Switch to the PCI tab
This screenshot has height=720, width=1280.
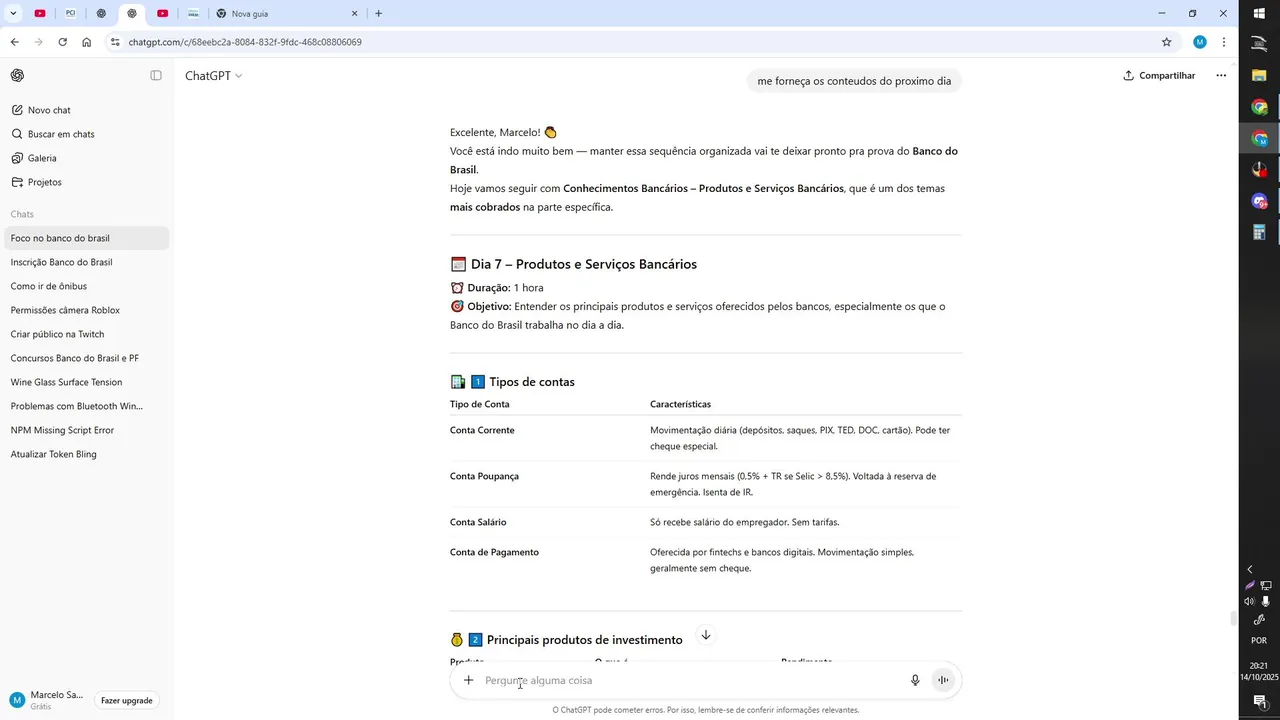click(71, 13)
